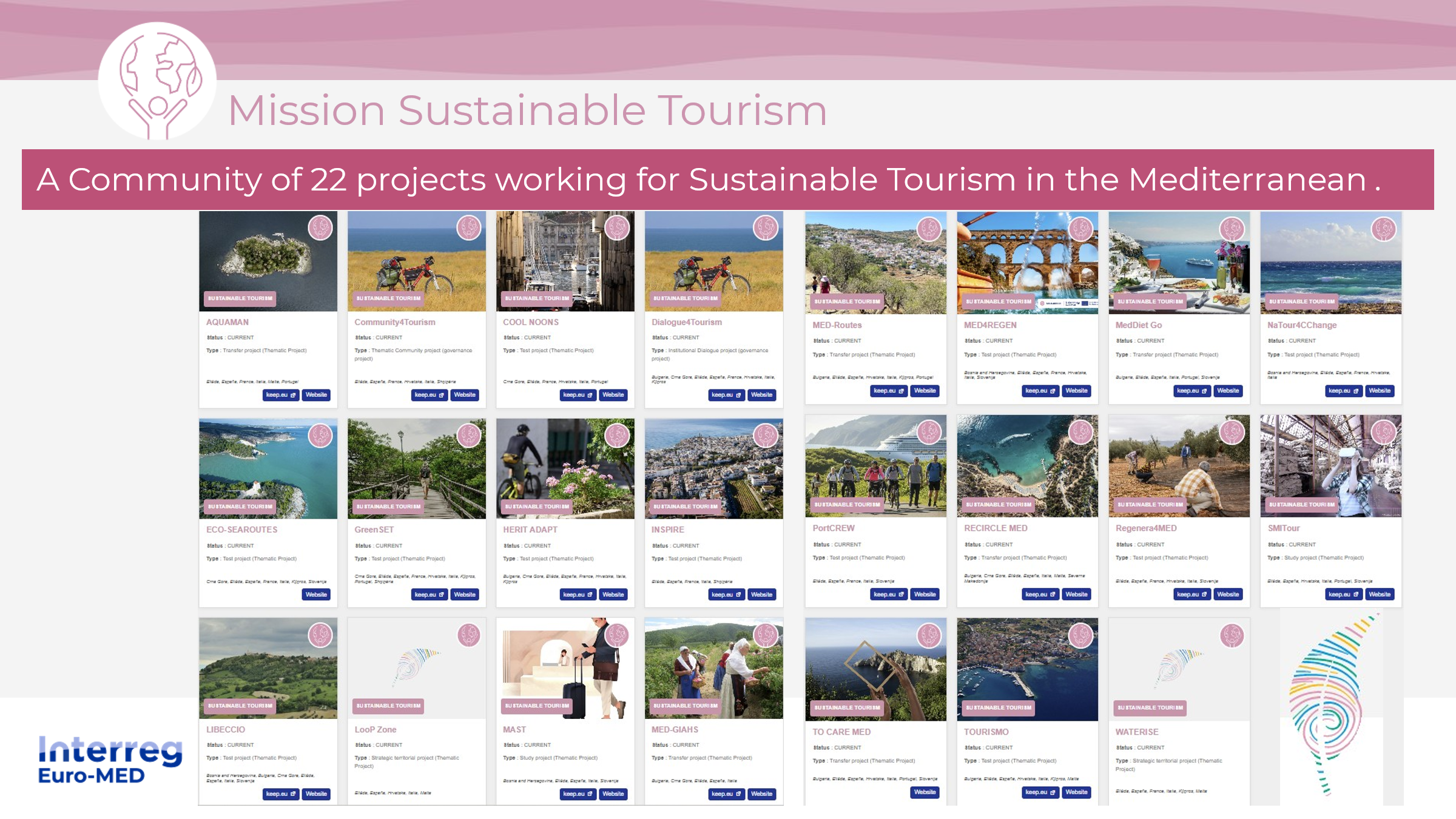Click mission badge on WATERISE card

pos(1232,636)
